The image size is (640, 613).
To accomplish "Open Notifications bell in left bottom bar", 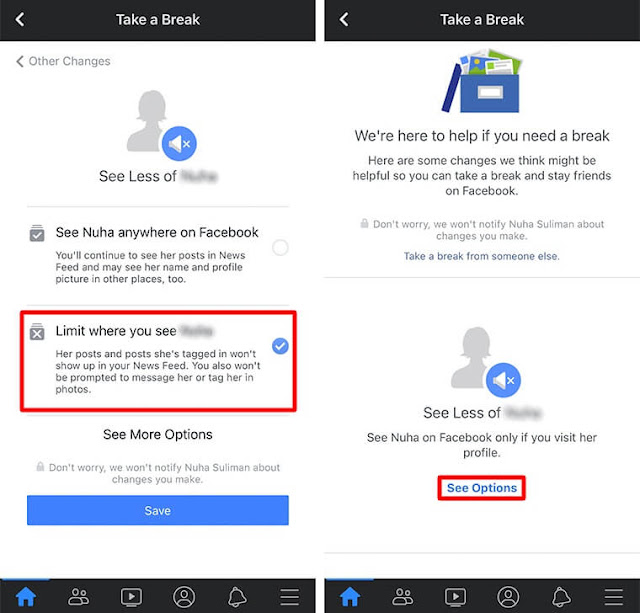I will pos(237,597).
